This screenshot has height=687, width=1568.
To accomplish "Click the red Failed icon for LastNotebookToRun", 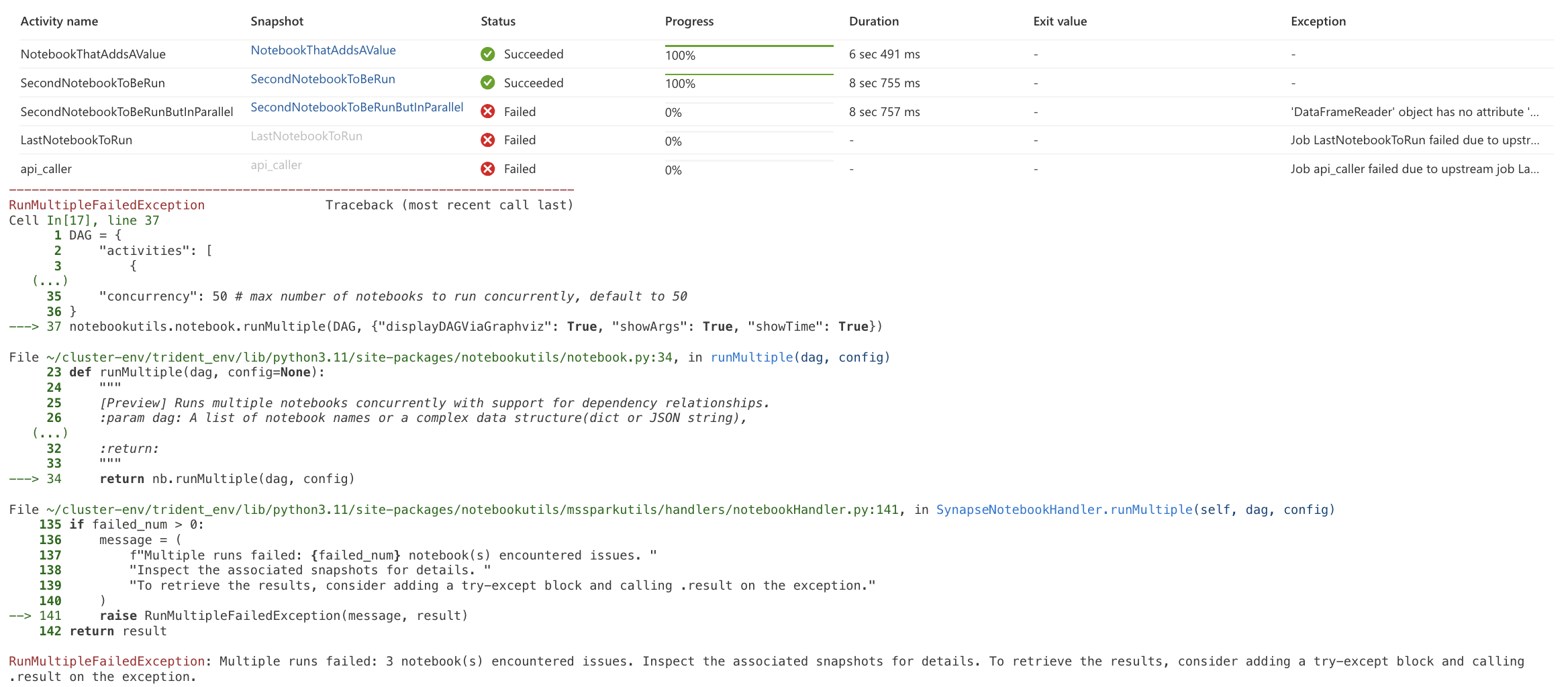I will pyautogui.click(x=487, y=140).
